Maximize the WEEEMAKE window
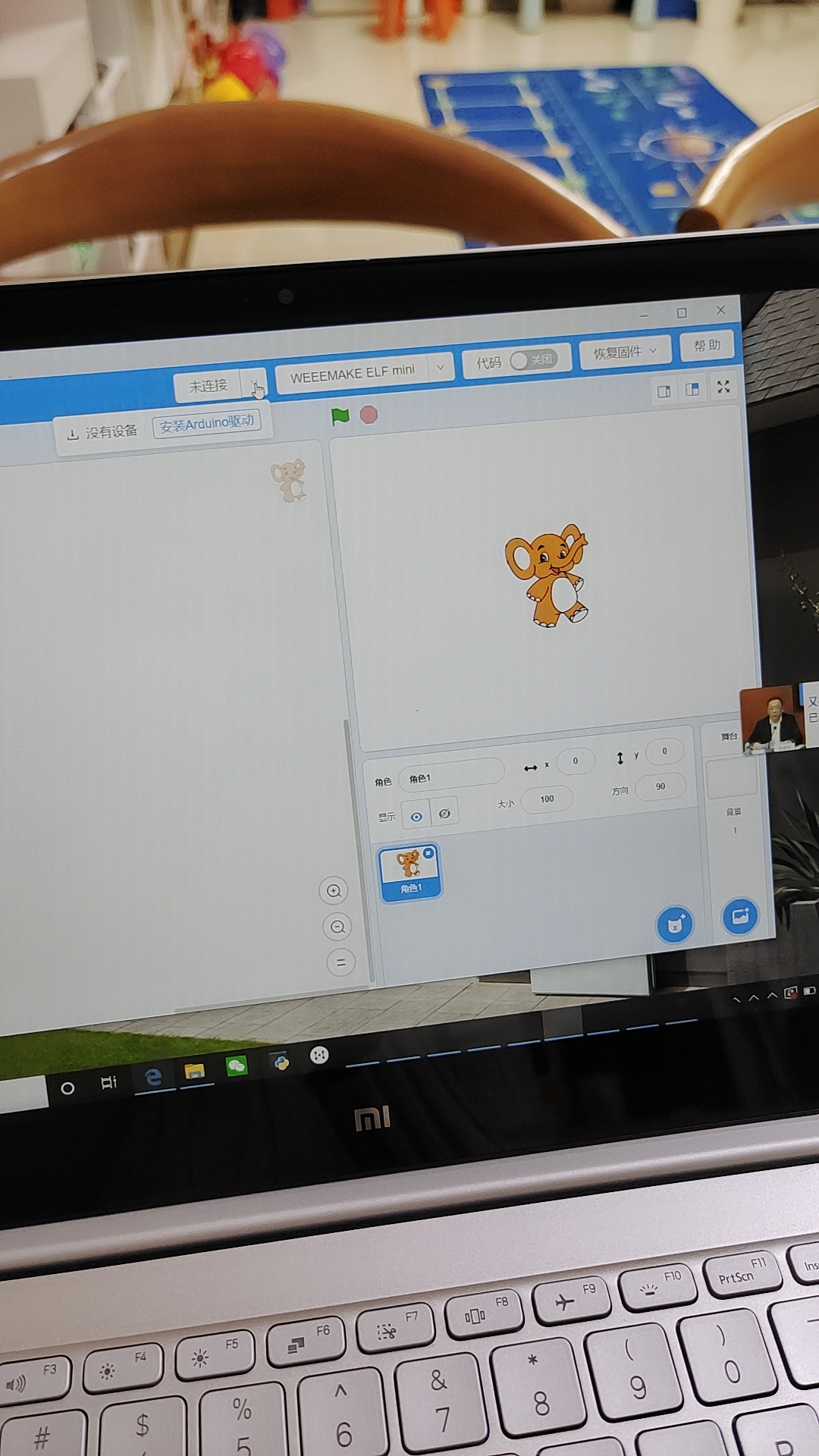Image resolution: width=819 pixels, height=1456 pixels. (682, 312)
